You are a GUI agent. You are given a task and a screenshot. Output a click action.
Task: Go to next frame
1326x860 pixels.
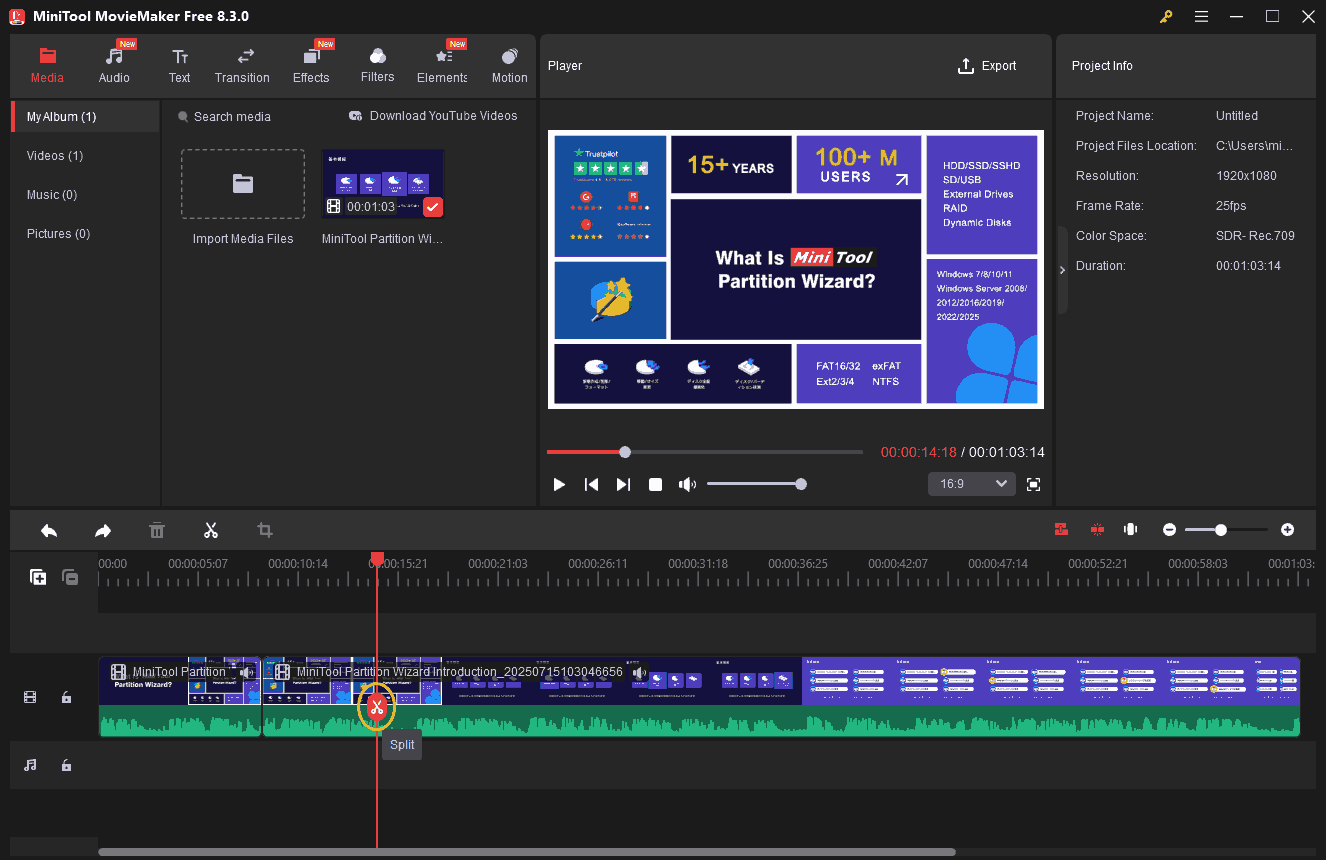pyautogui.click(x=623, y=484)
